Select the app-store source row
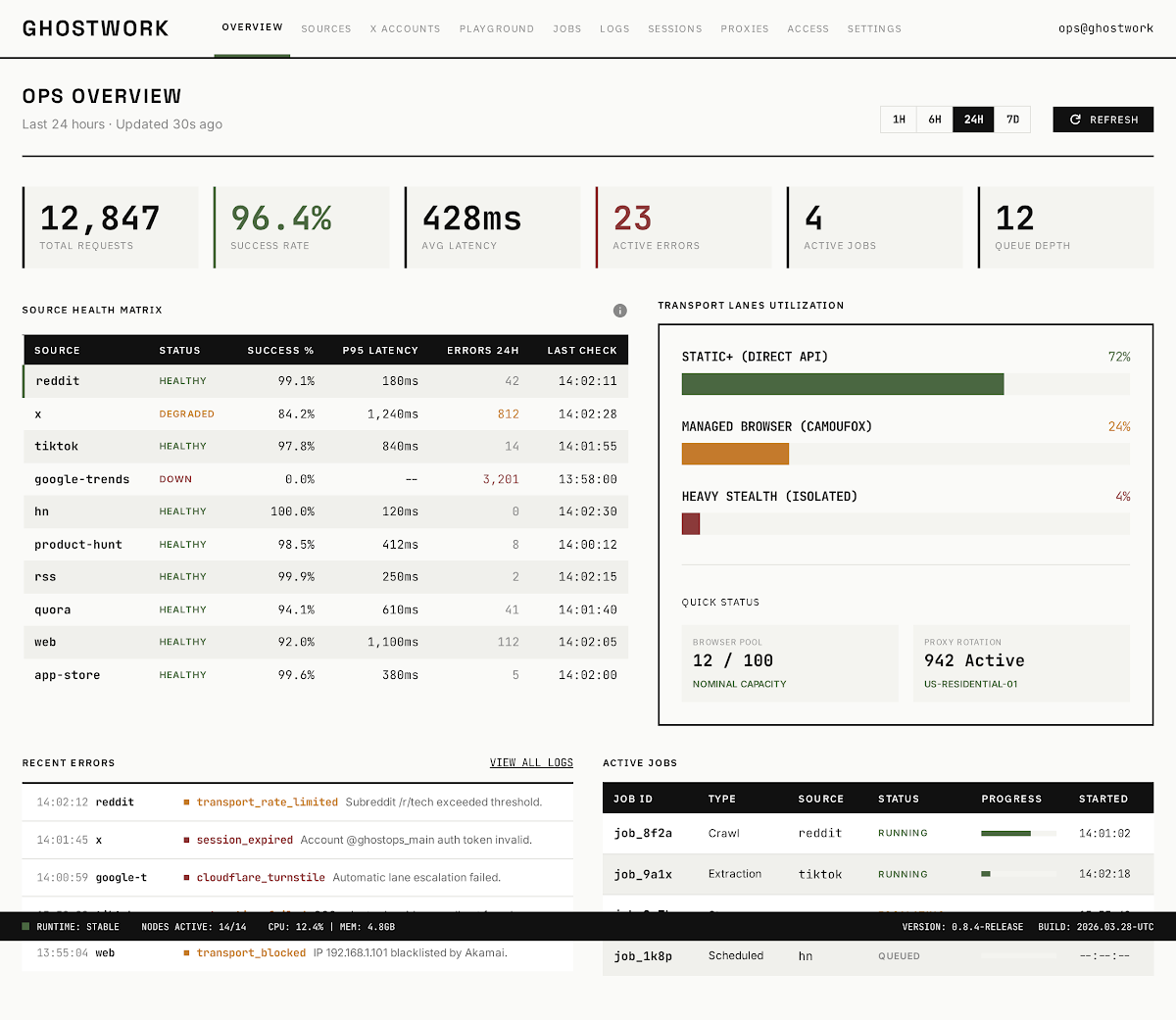Screen dimensions: 1176x1020 coord(325,675)
